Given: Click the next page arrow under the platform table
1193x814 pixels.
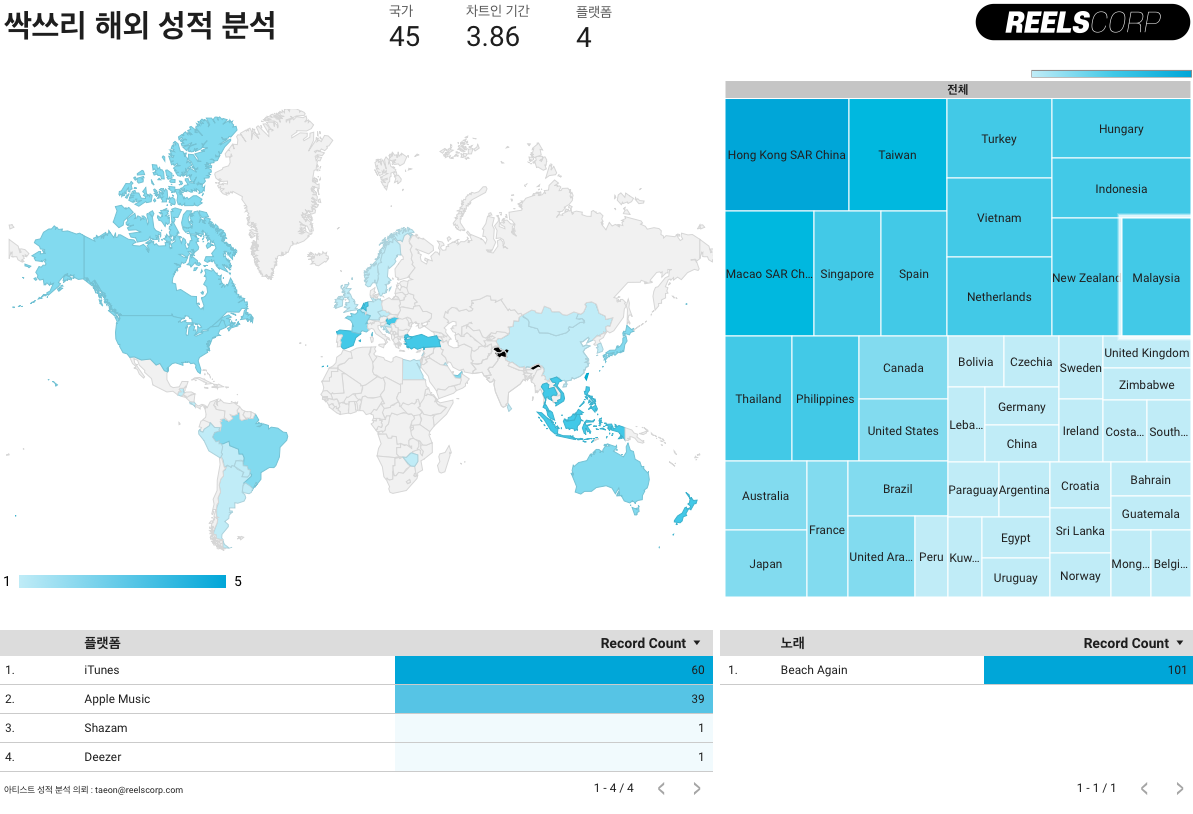Looking at the screenshot, I should (696, 788).
